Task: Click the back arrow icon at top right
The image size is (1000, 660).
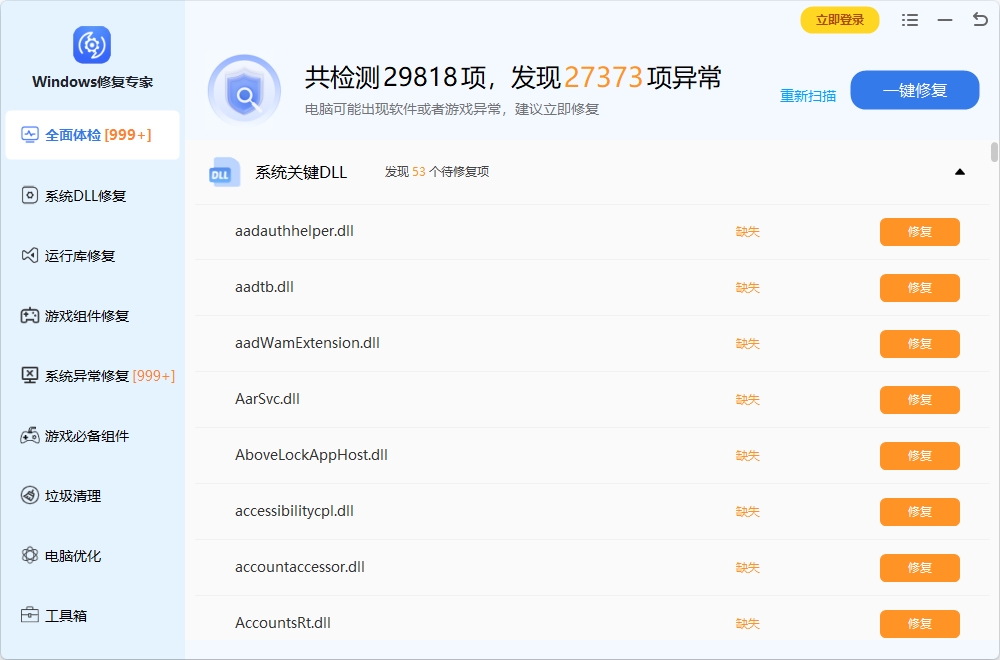Action: 979,20
